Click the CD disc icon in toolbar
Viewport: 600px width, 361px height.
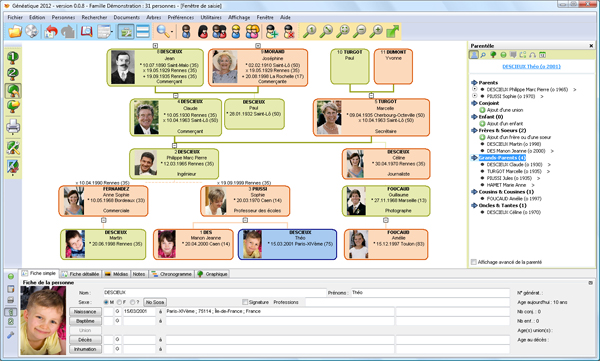[32, 31]
